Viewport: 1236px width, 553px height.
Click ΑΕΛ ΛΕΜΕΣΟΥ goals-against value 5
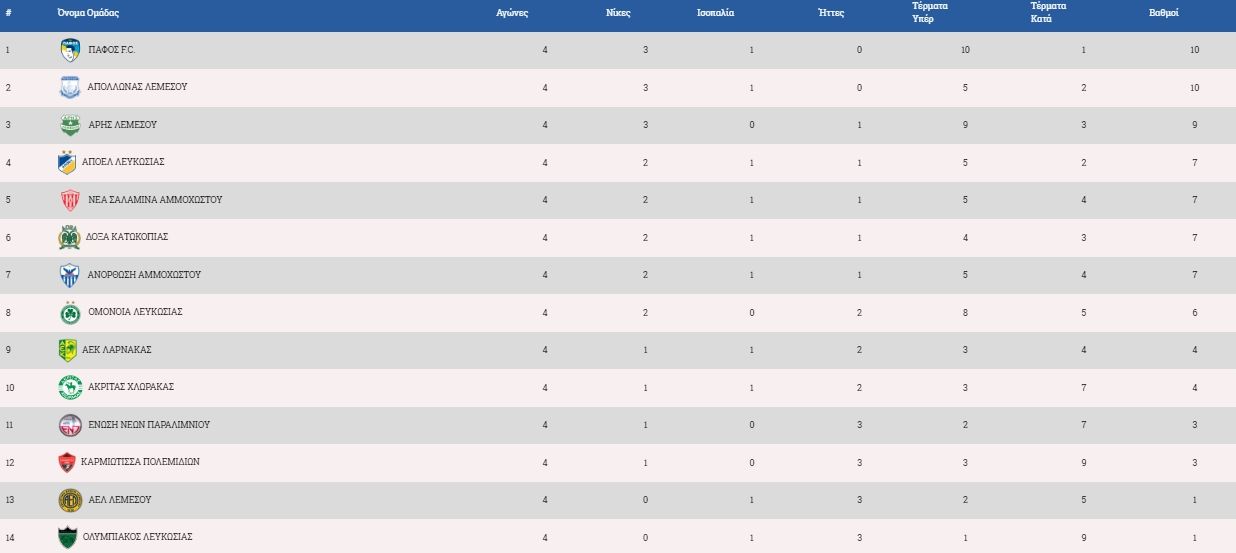1083,499
